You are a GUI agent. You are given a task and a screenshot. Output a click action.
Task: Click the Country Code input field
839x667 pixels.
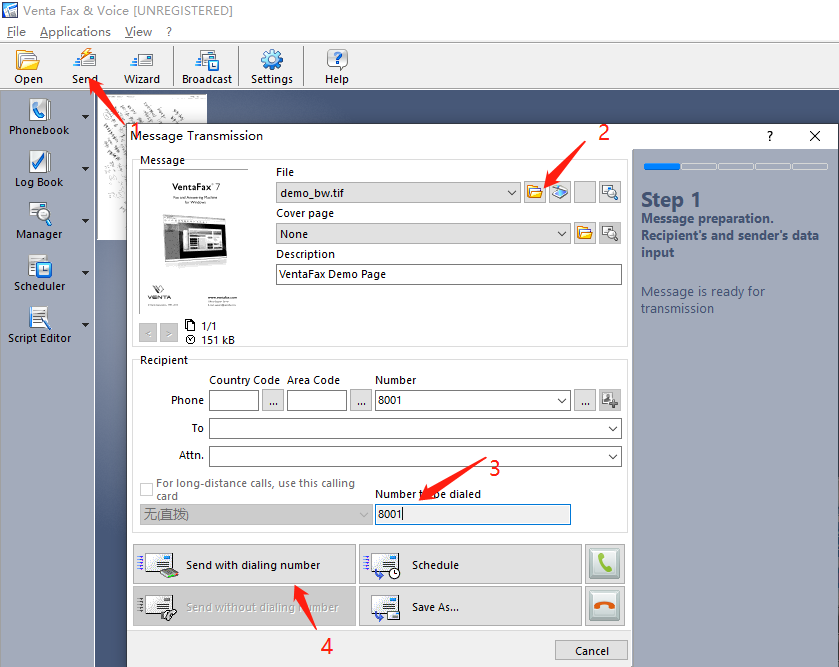[x=234, y=401]
